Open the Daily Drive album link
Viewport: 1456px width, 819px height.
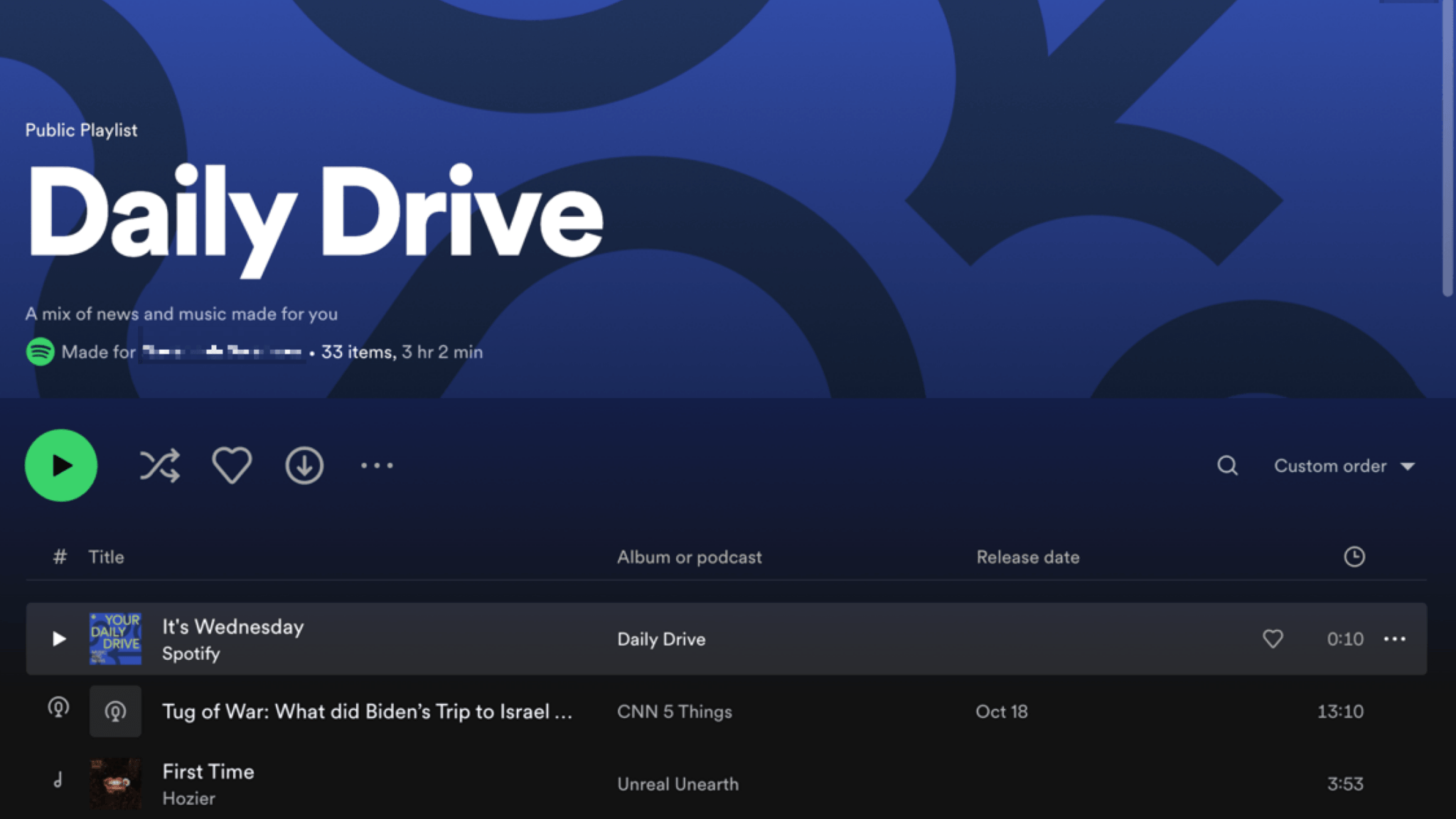tap(661, 639)
